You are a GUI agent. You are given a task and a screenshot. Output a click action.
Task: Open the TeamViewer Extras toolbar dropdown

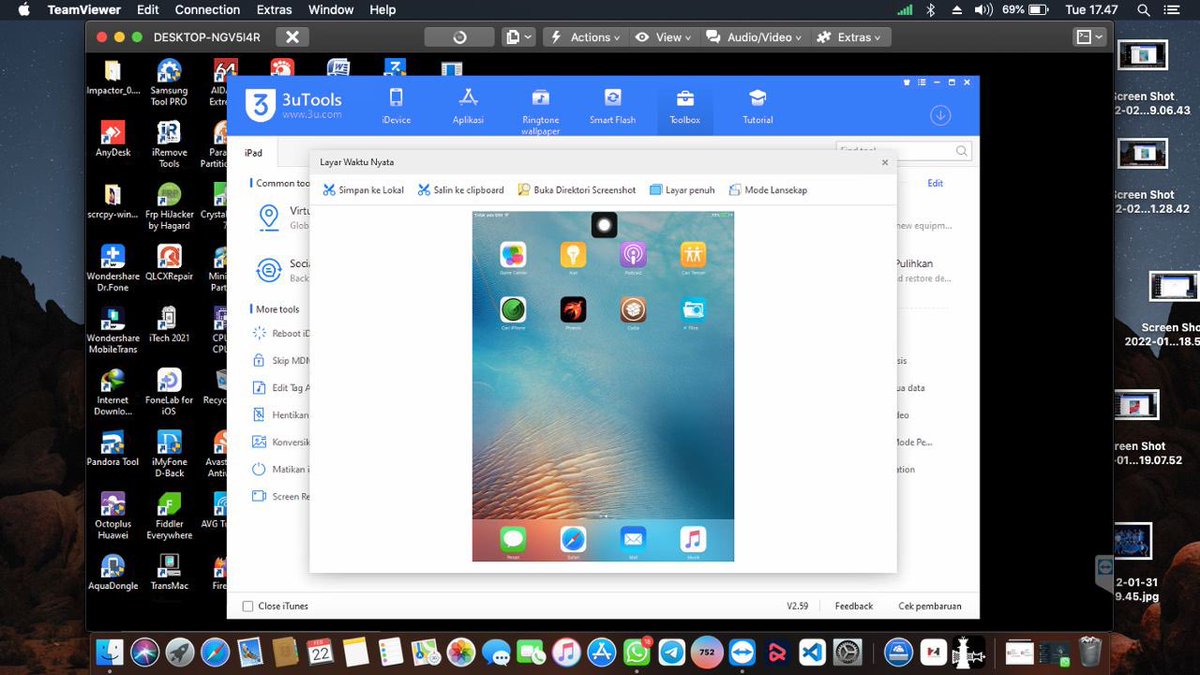click(x=849, y=37)
